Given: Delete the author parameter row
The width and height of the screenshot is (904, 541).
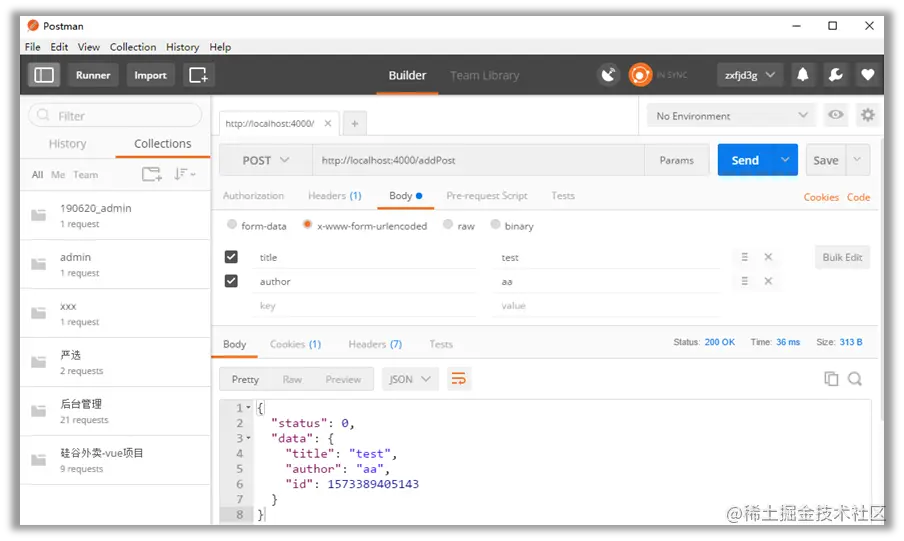Looking at the screenshot, I should tap(768, 281).
